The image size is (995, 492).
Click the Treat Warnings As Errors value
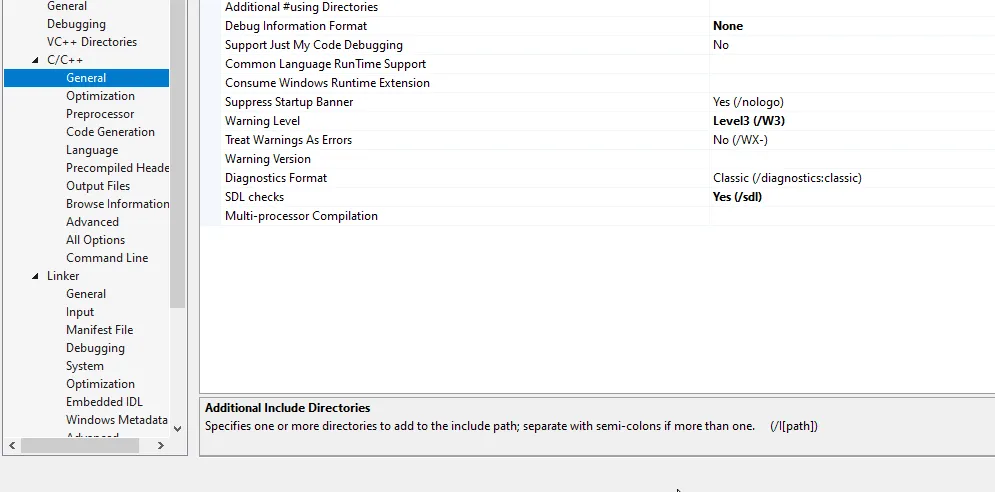[740, 140]
